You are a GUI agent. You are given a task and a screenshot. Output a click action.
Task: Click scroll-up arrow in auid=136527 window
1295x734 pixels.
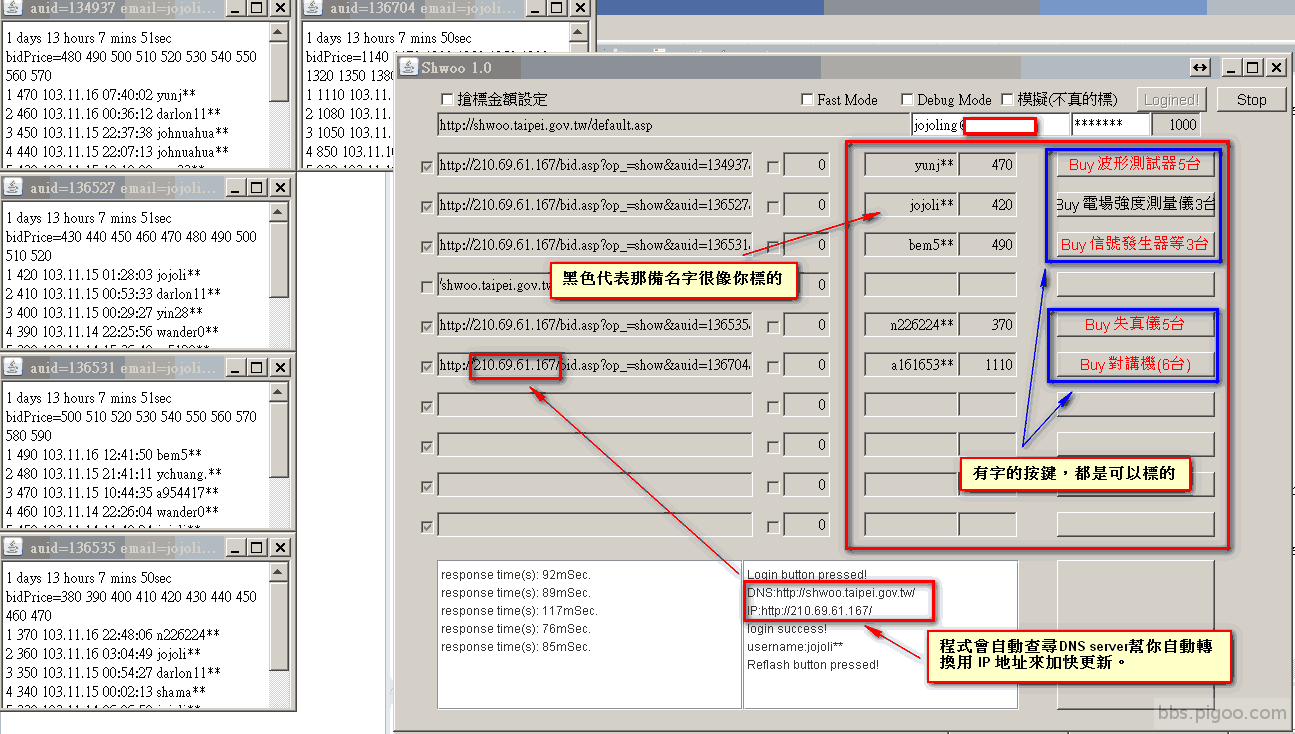(x=279, y=212)
